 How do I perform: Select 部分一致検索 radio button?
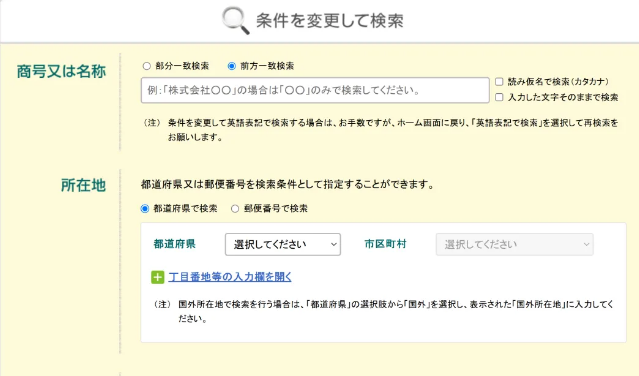pos(147,66)
